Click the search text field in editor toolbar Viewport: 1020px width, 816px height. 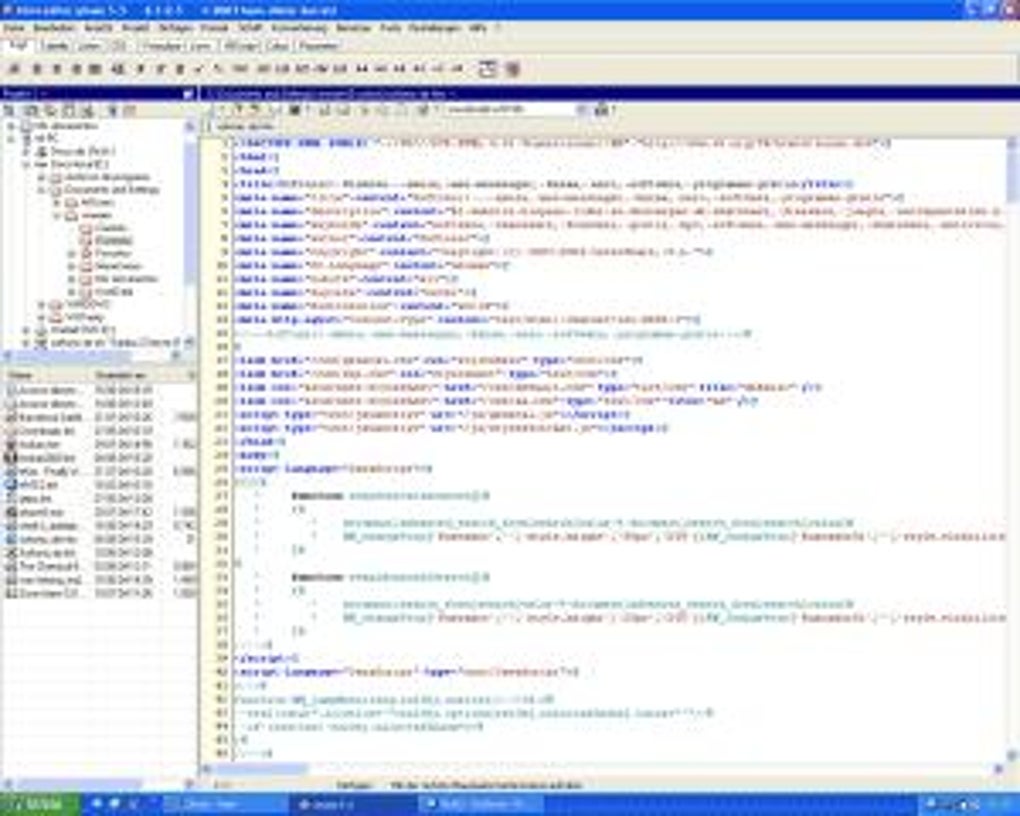509,110
